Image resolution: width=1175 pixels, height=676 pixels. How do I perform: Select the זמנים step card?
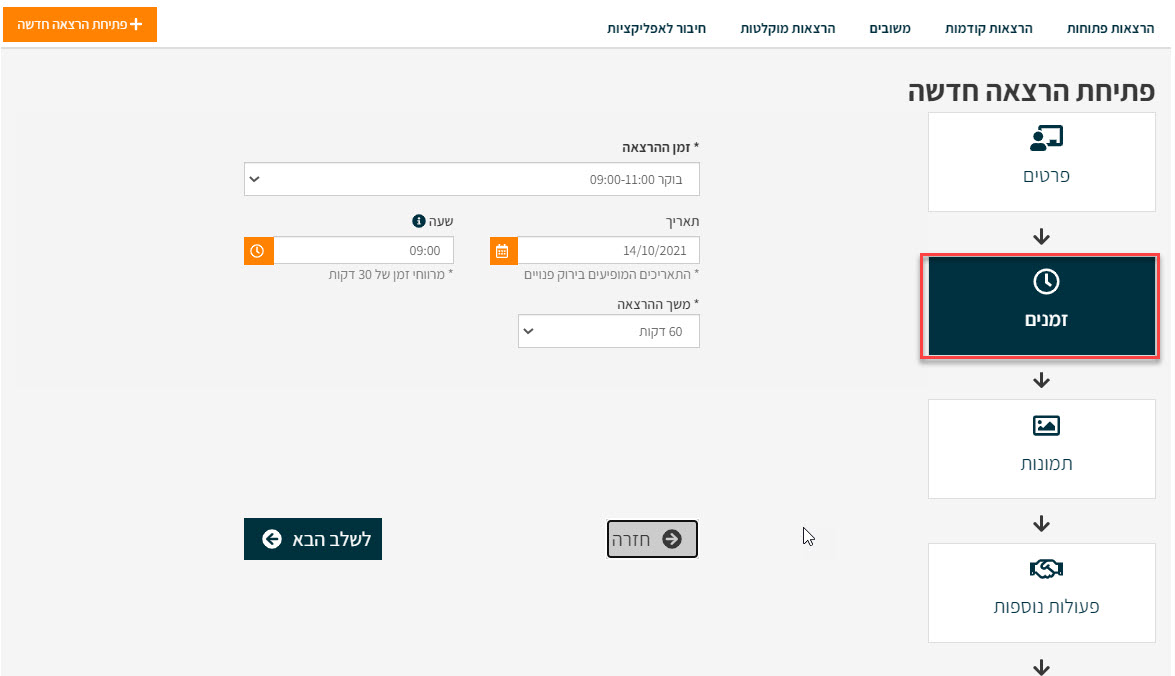pos(1042,306)
